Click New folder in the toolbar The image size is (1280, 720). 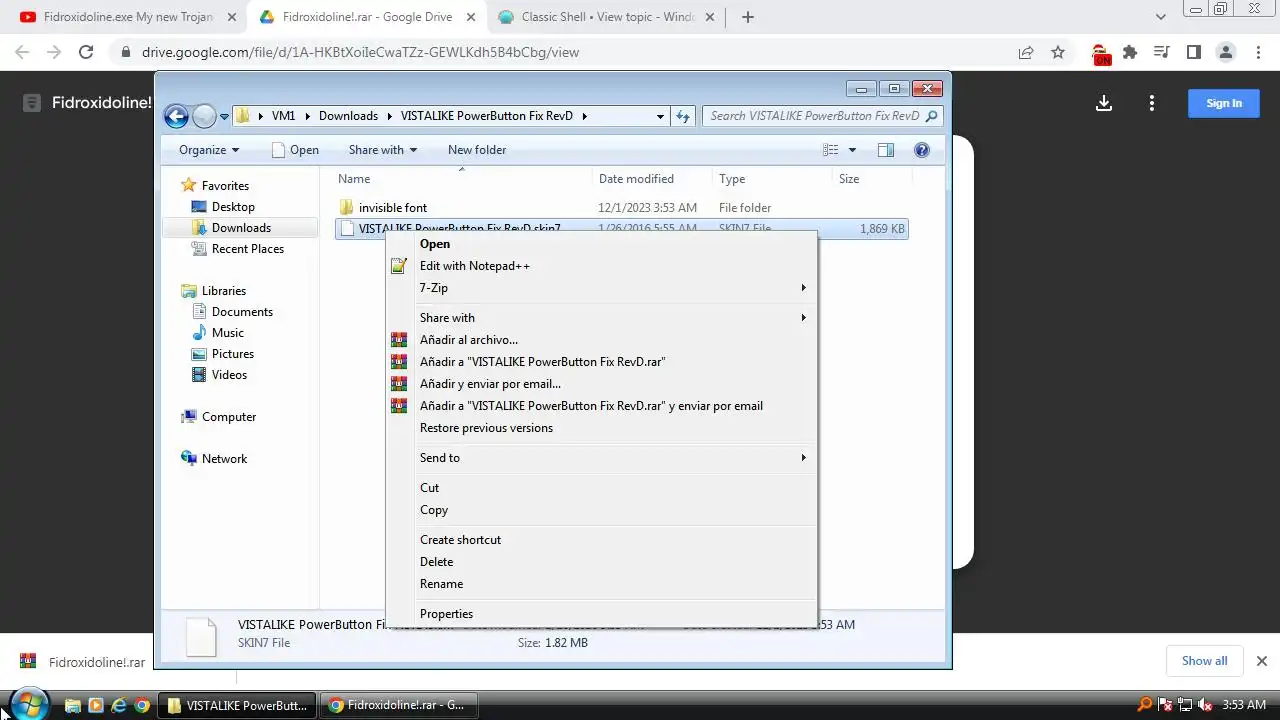(477, 150)
